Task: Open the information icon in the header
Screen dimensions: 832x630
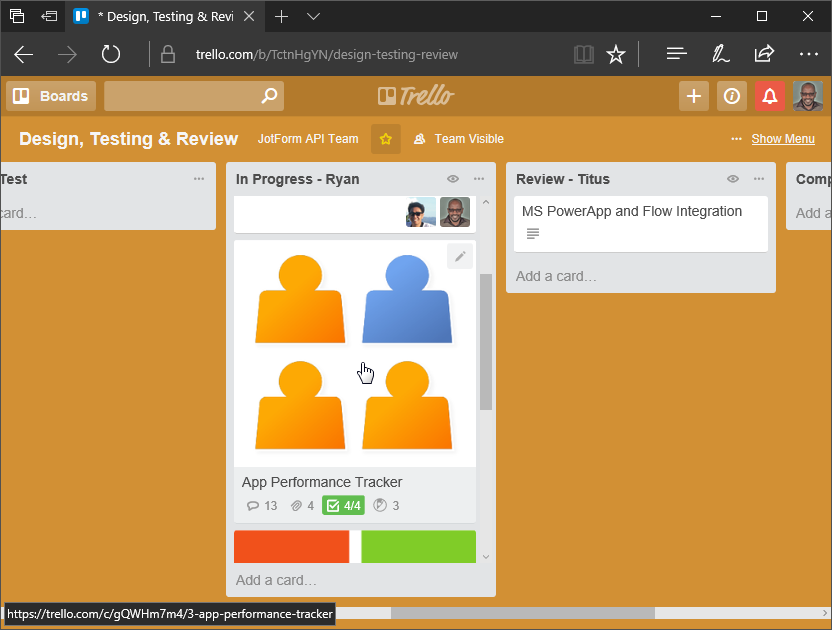Action: point(731,96)
